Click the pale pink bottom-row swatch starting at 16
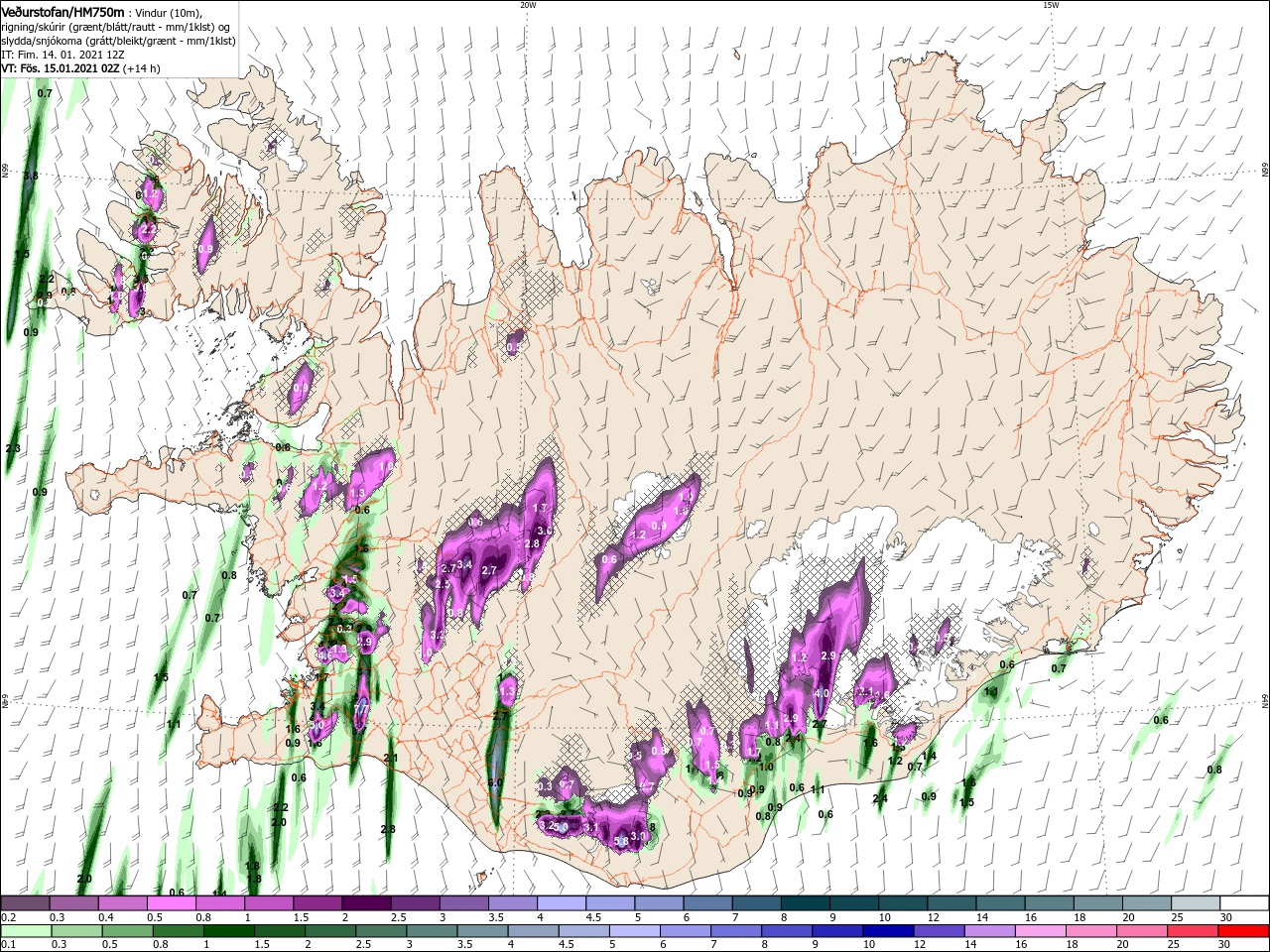This screenshot has width=1270, height=952. pyautogui.click(x=1040, y=931)
